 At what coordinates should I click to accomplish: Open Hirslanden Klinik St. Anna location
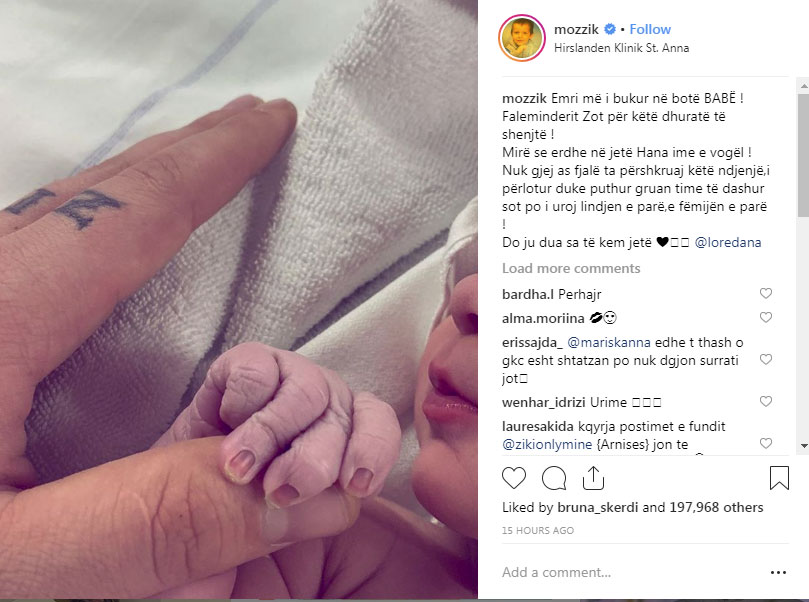tap(621, 48)
